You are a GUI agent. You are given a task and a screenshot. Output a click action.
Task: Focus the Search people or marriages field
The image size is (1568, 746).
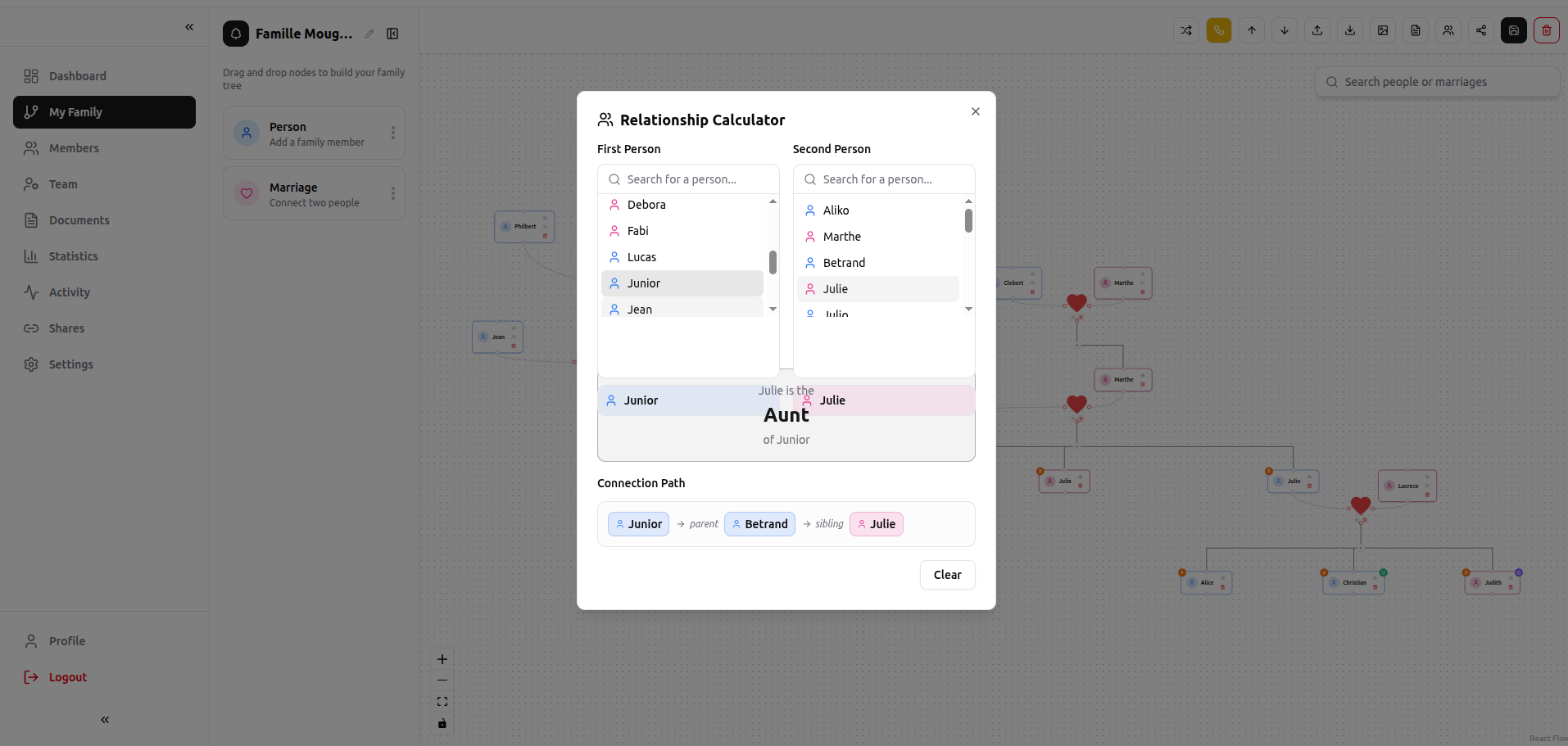(x=1438, y=82)
